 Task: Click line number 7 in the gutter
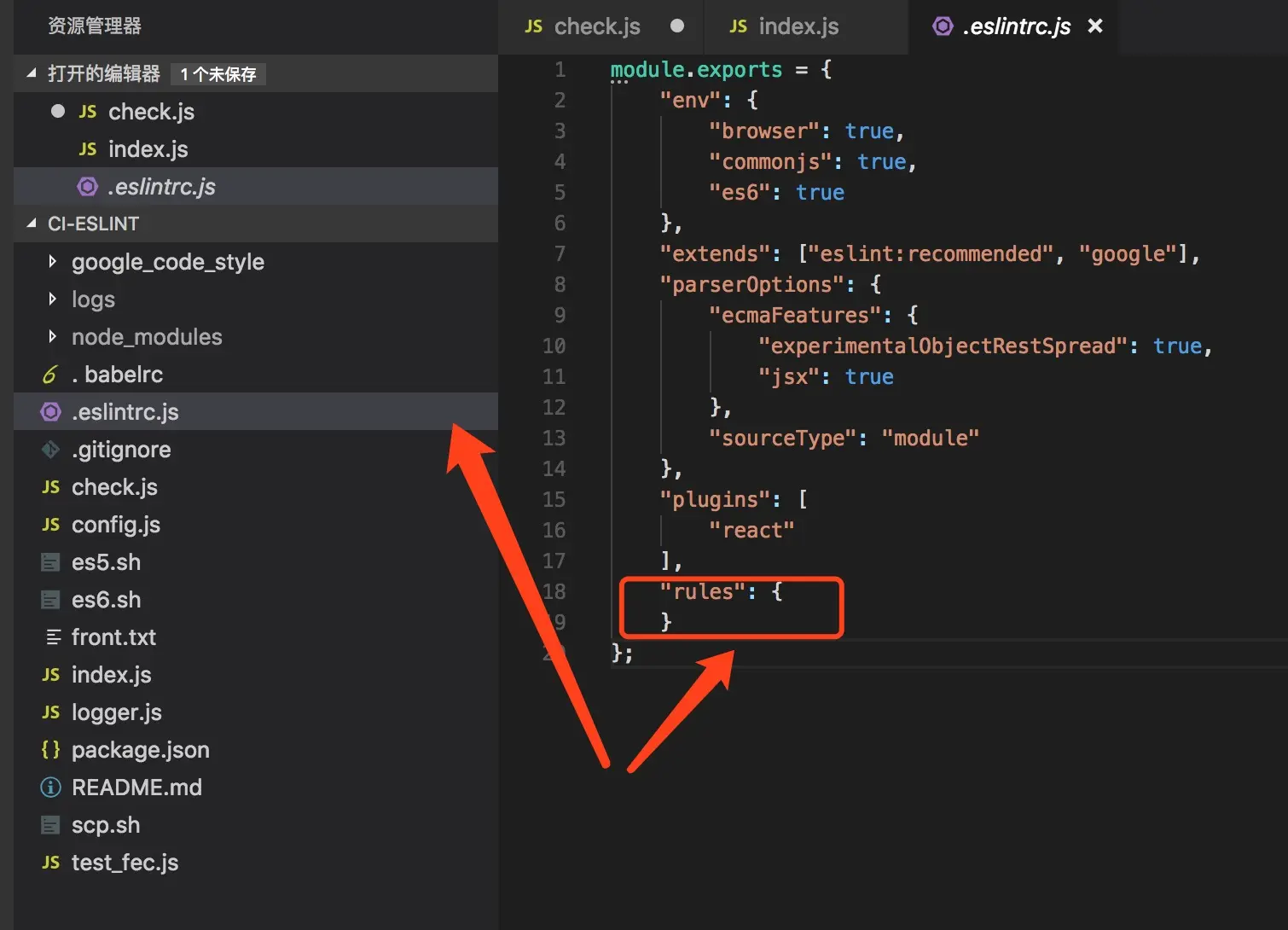560,253
